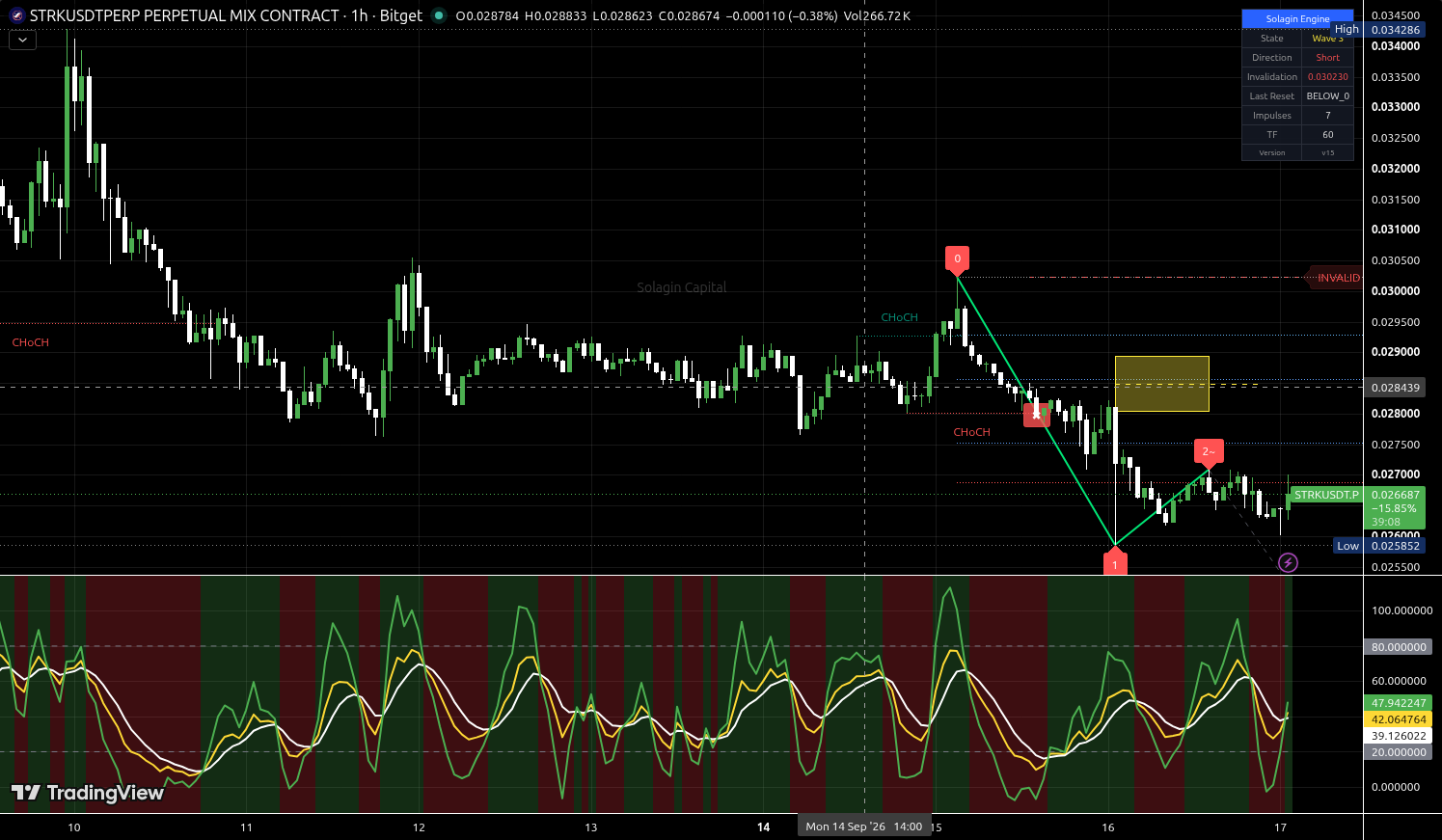
Task: Click the Solagin Engine table header
Action: (x=1297, y=19)
